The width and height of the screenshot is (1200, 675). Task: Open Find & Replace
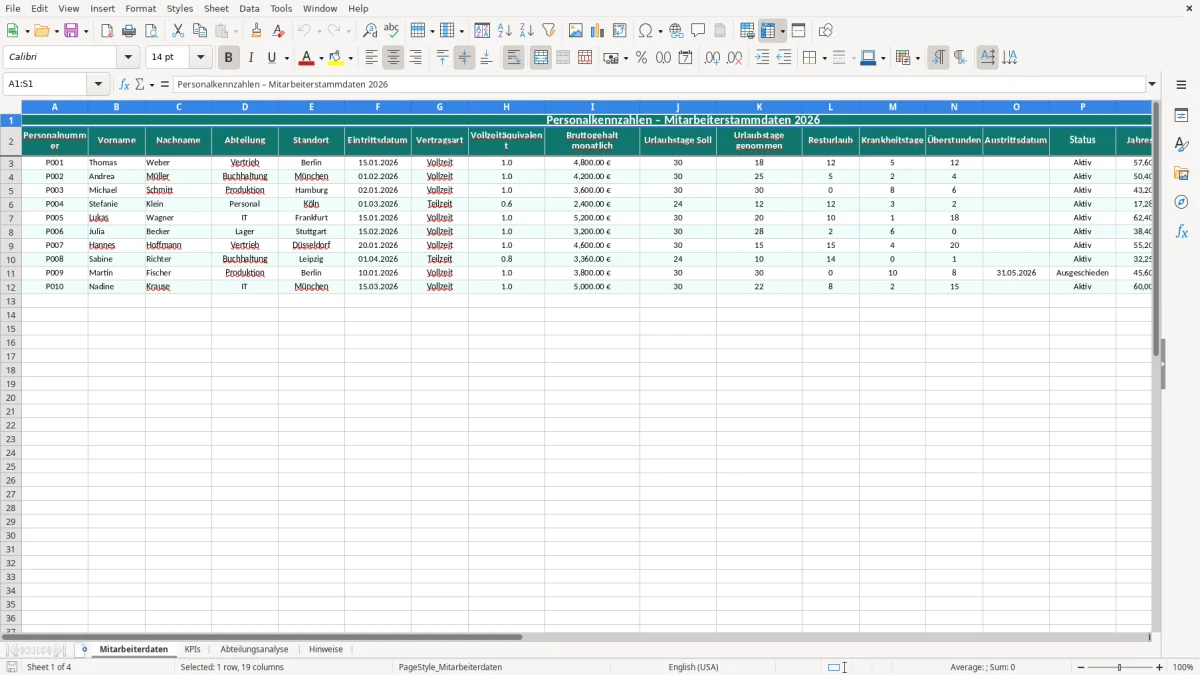pyautogui.click(x=370, y=31)
